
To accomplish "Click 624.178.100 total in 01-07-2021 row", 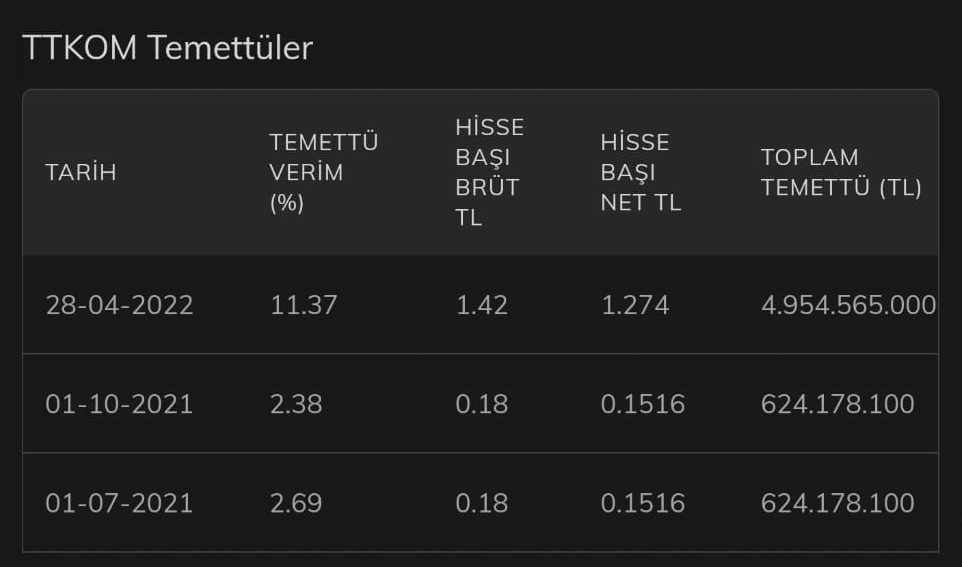I will 838,503.
